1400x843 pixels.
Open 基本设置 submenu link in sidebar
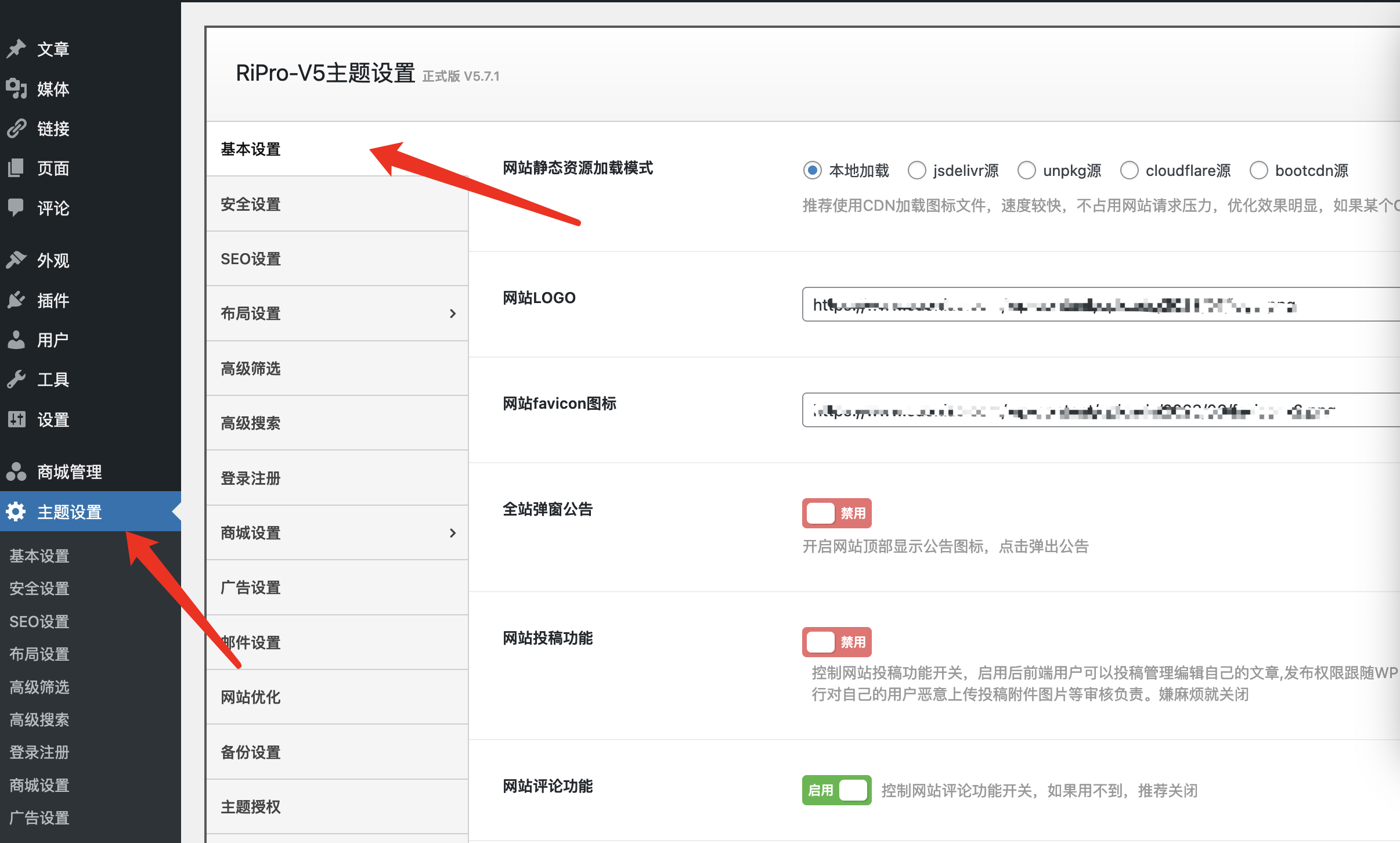click(x=39, y=556)
